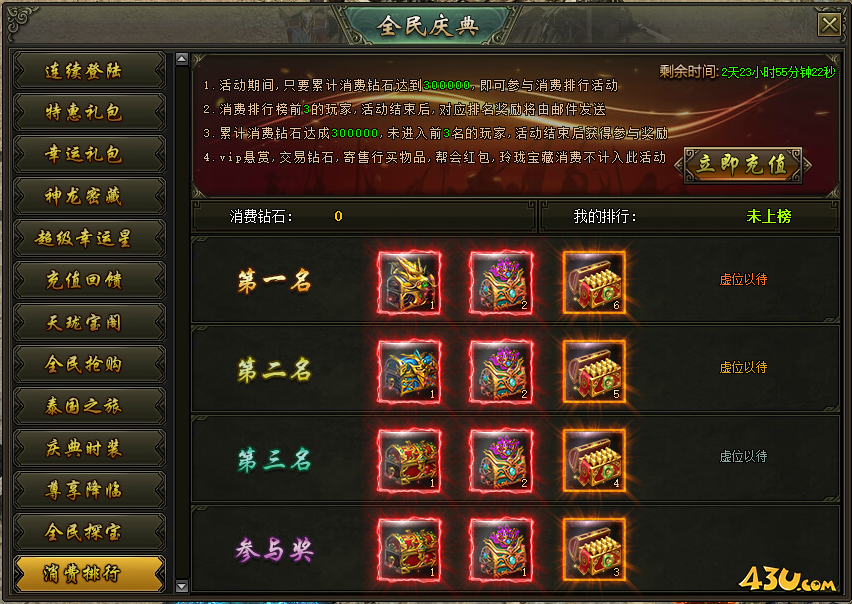The image size is (852, 604).
Task: Click first place gold ingot chest icon
Action: 594,282
